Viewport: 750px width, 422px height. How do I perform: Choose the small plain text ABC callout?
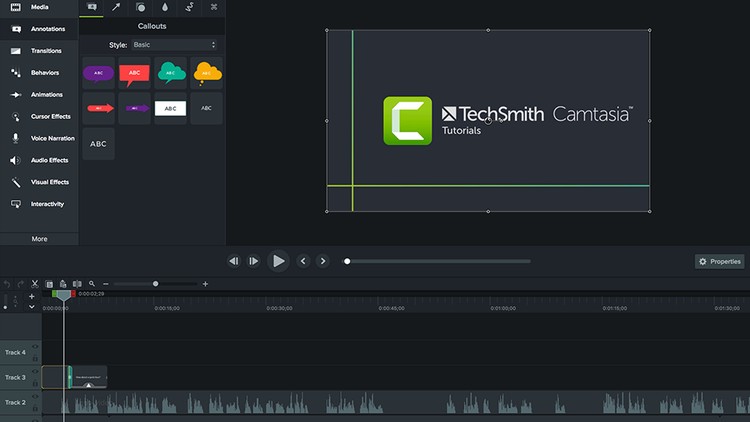(207, 109)
